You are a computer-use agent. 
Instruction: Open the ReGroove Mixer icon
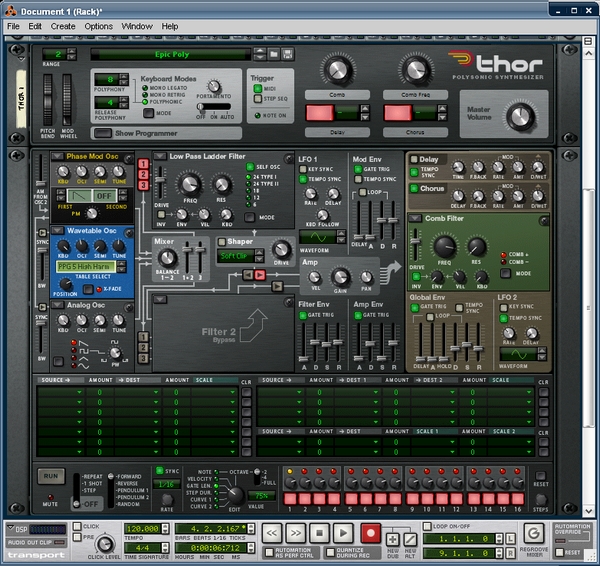tap(534, 533)
